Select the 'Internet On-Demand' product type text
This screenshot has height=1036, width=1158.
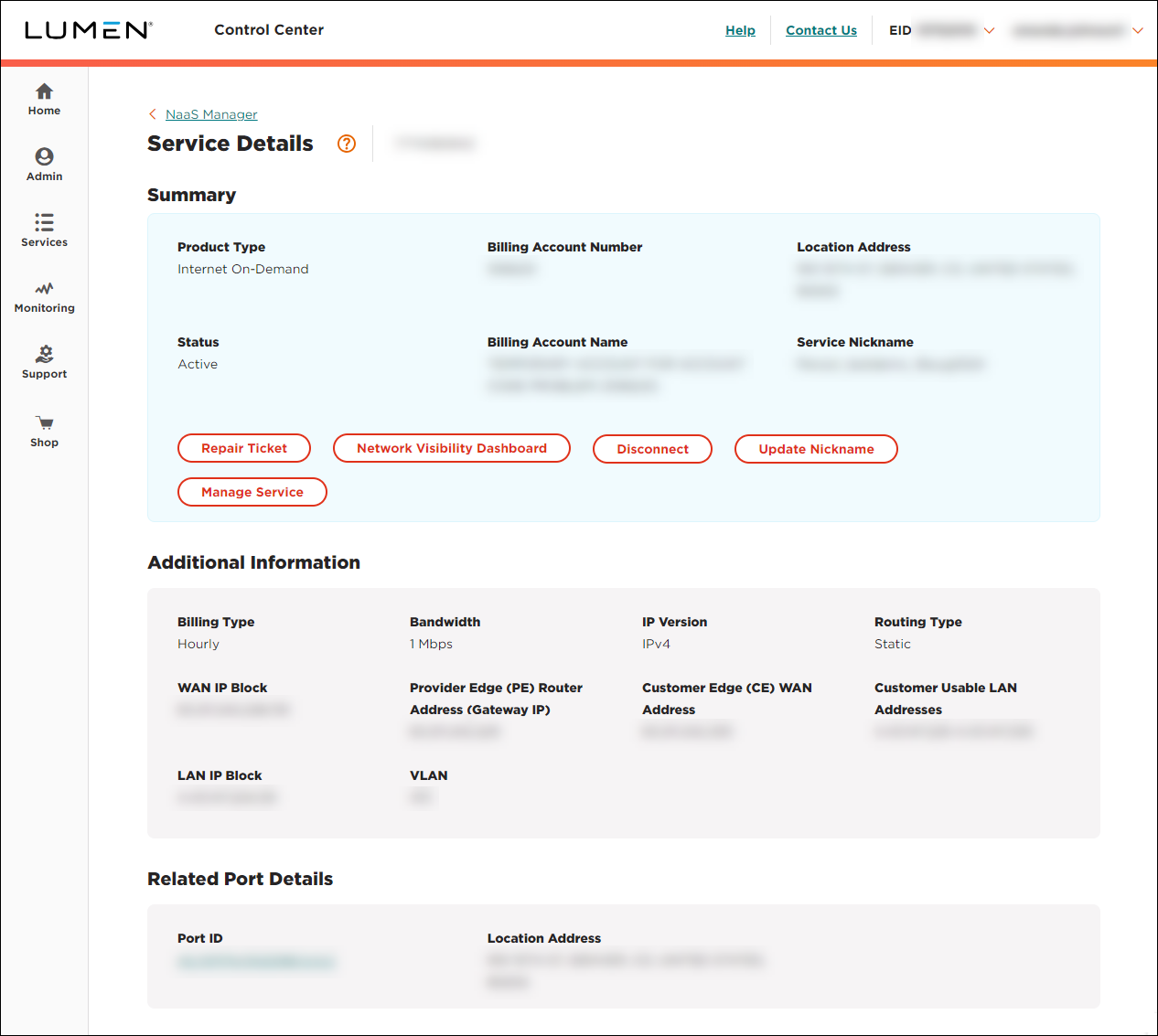(x=243, y=269)
